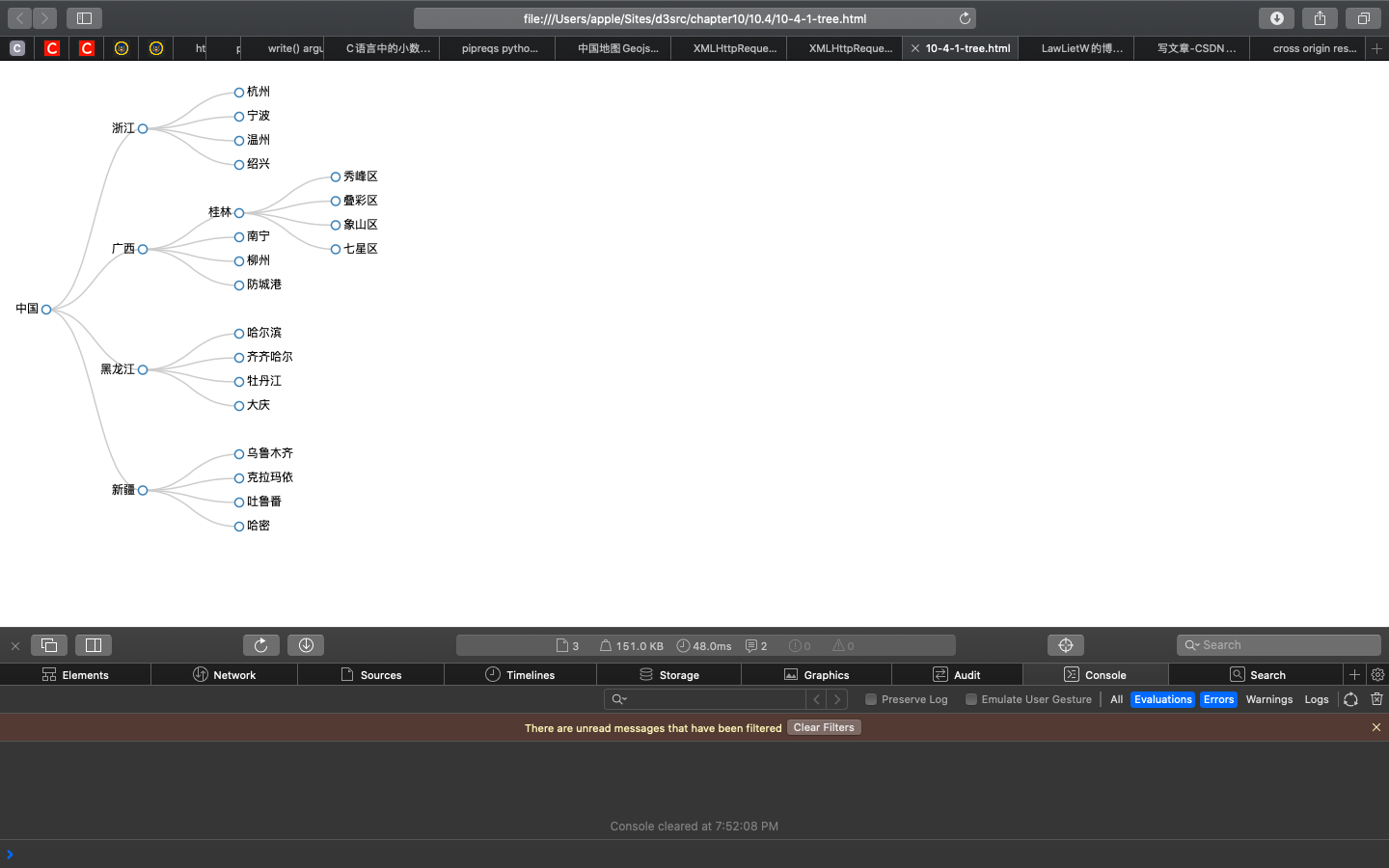Select the element inspection crosshair icon
Image resolution: width=1389 pixels, height=868 pixels.
tap(1065, 644)
